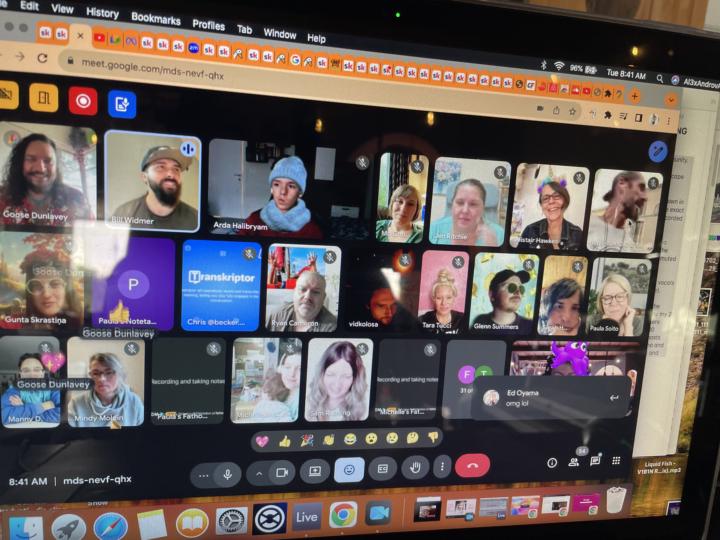Select the Transkriptor participant tile

coord(221,286)
